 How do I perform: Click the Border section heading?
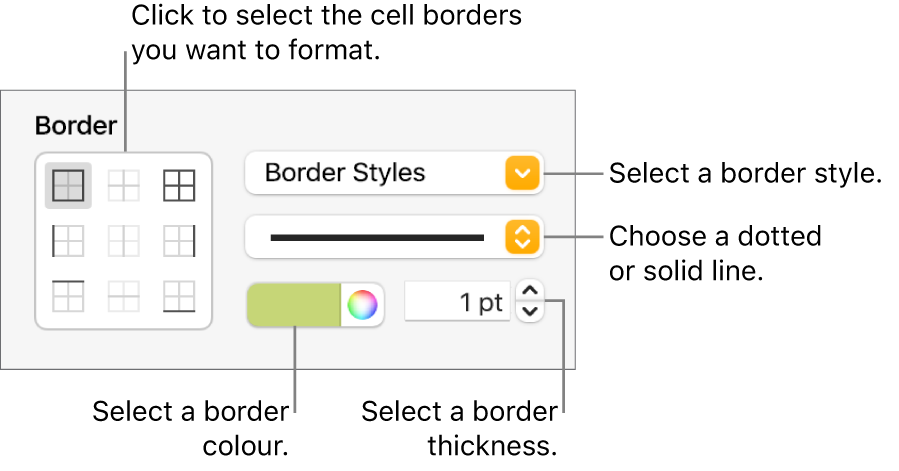click(76, 126)
